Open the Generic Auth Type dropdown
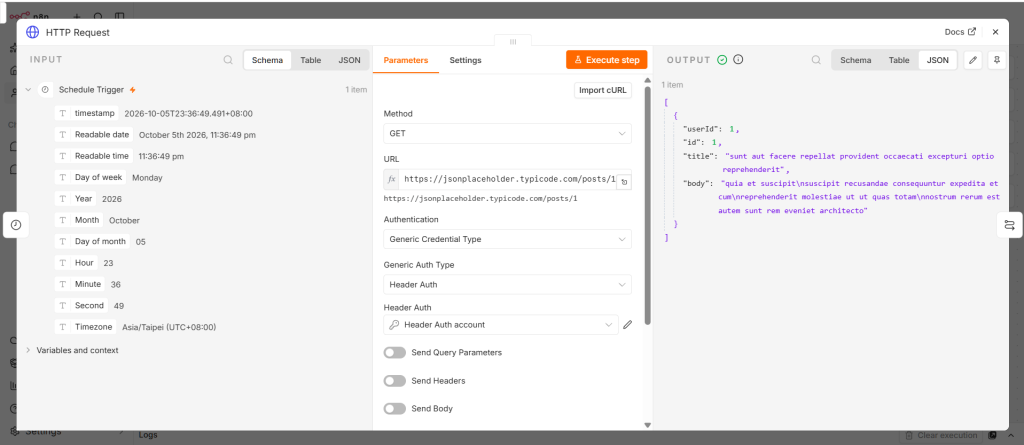The height and width of the screenshot is (445, 1024). point(507,285)
